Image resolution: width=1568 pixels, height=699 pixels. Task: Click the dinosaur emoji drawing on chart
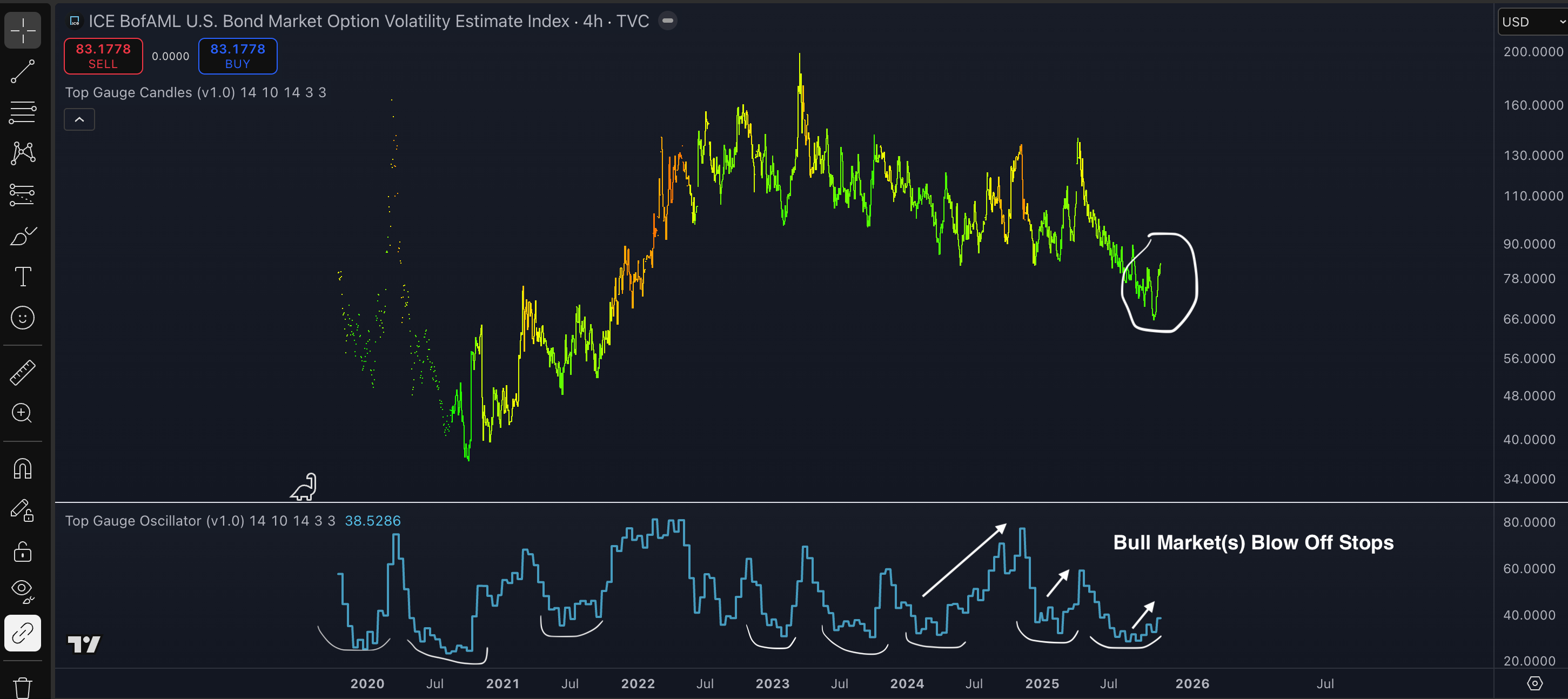click(303, 487)
